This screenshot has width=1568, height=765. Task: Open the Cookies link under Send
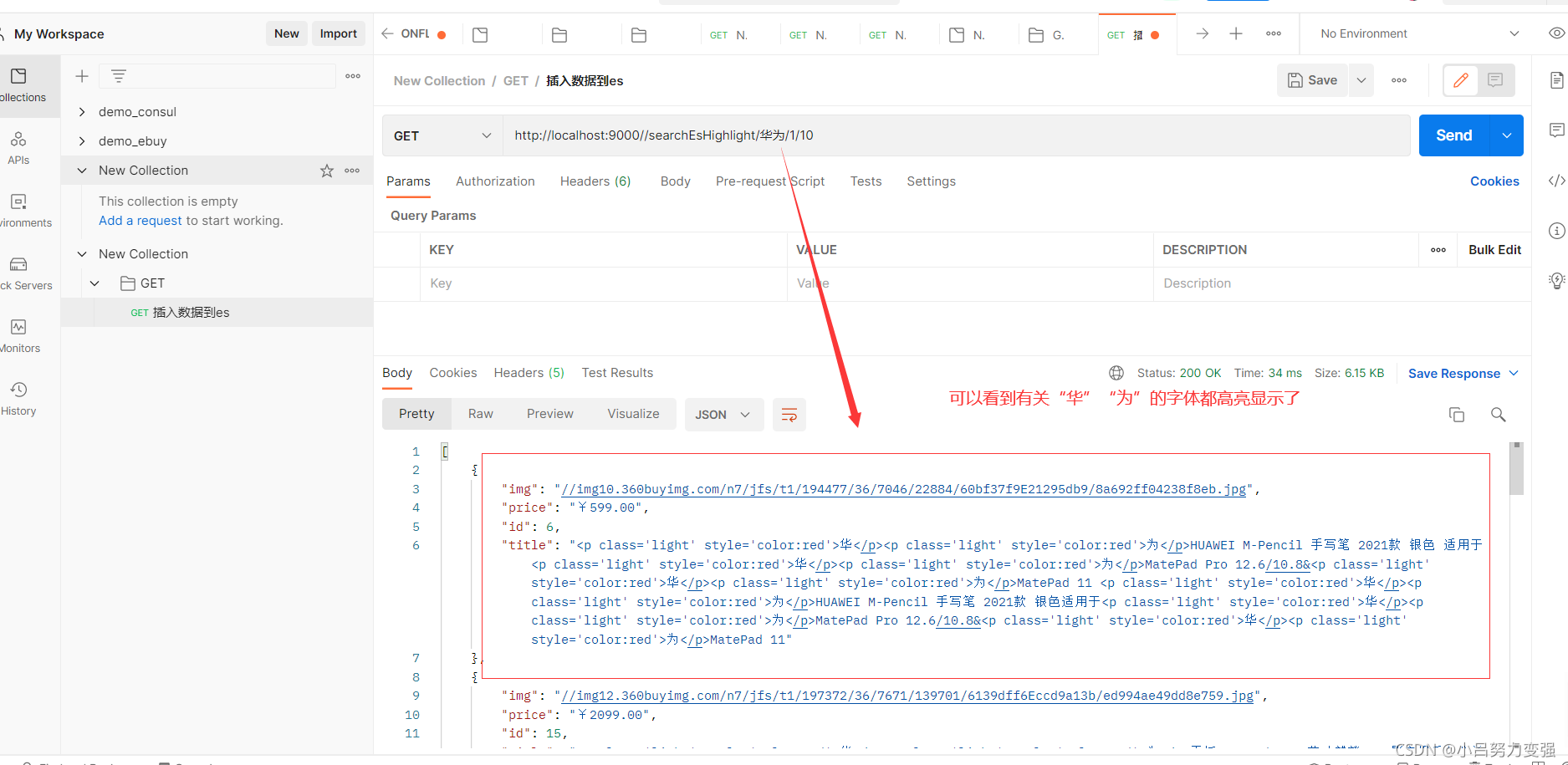click(1495, 181)
